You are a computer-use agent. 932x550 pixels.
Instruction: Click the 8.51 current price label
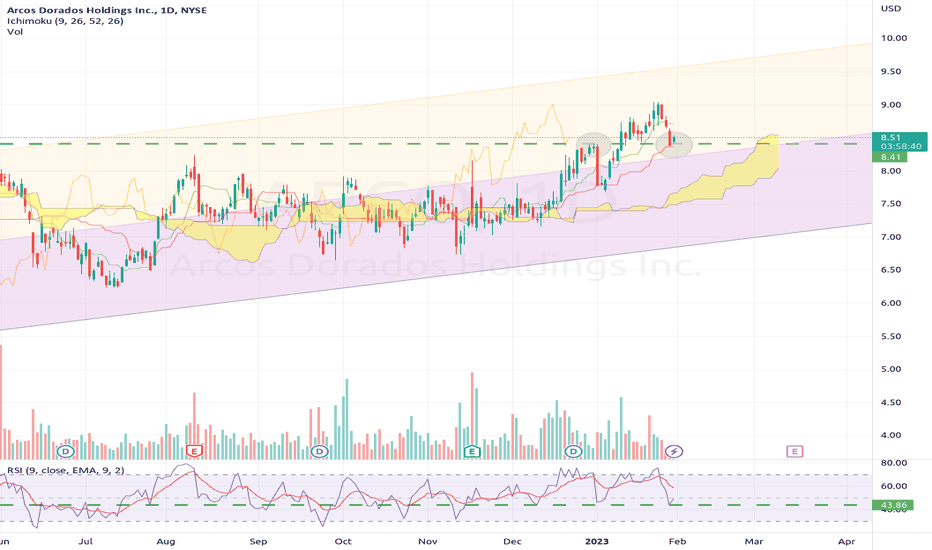tap(890, 137)
